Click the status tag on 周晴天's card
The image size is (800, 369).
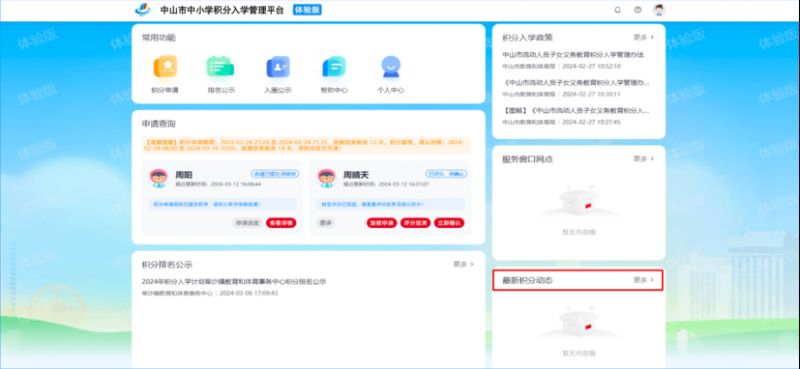(x=446, y=174)
